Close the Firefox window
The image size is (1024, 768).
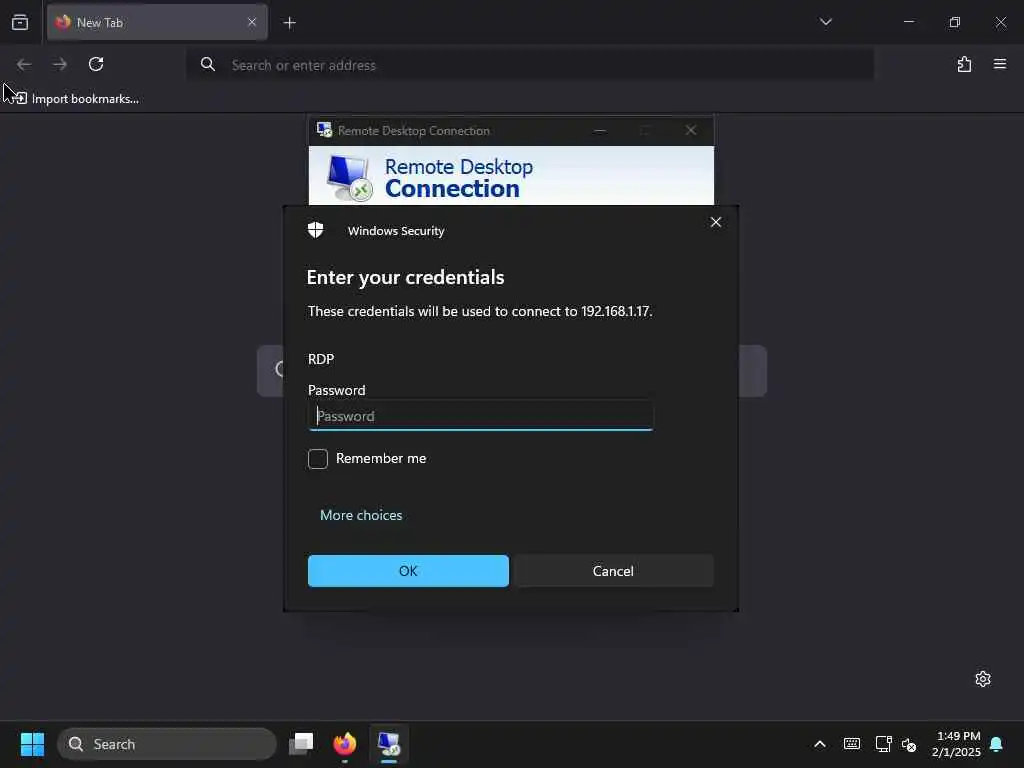(1000, 22)
